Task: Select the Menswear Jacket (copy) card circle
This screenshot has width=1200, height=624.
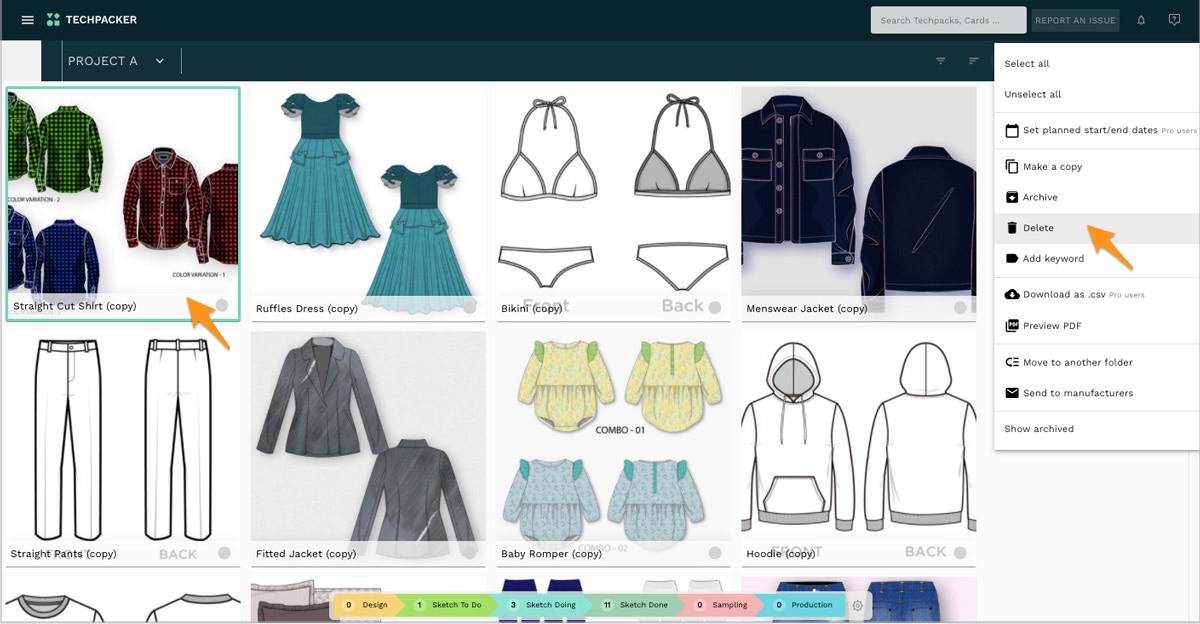Action: pos(960,308)
